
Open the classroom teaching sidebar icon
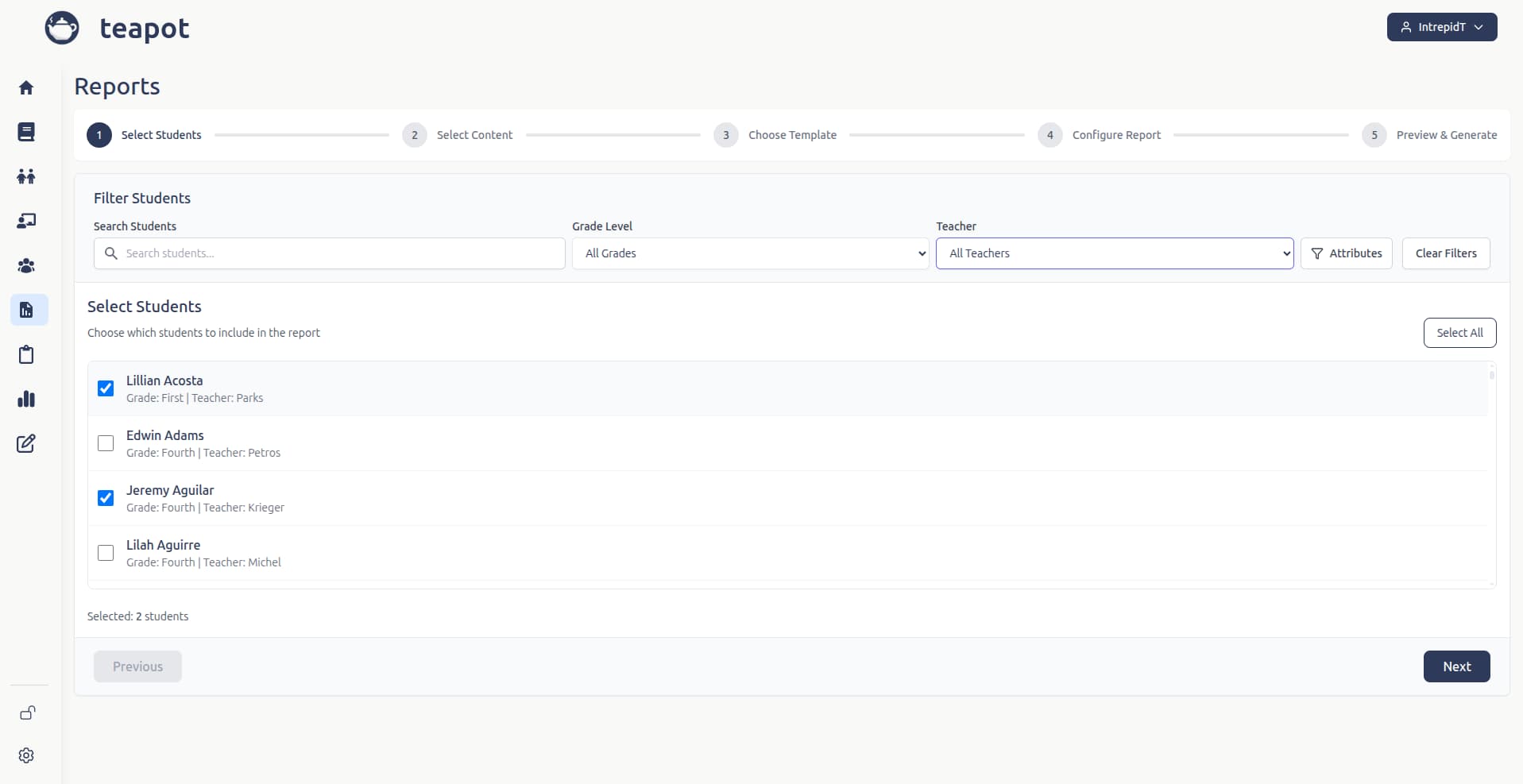click(26, 221)
